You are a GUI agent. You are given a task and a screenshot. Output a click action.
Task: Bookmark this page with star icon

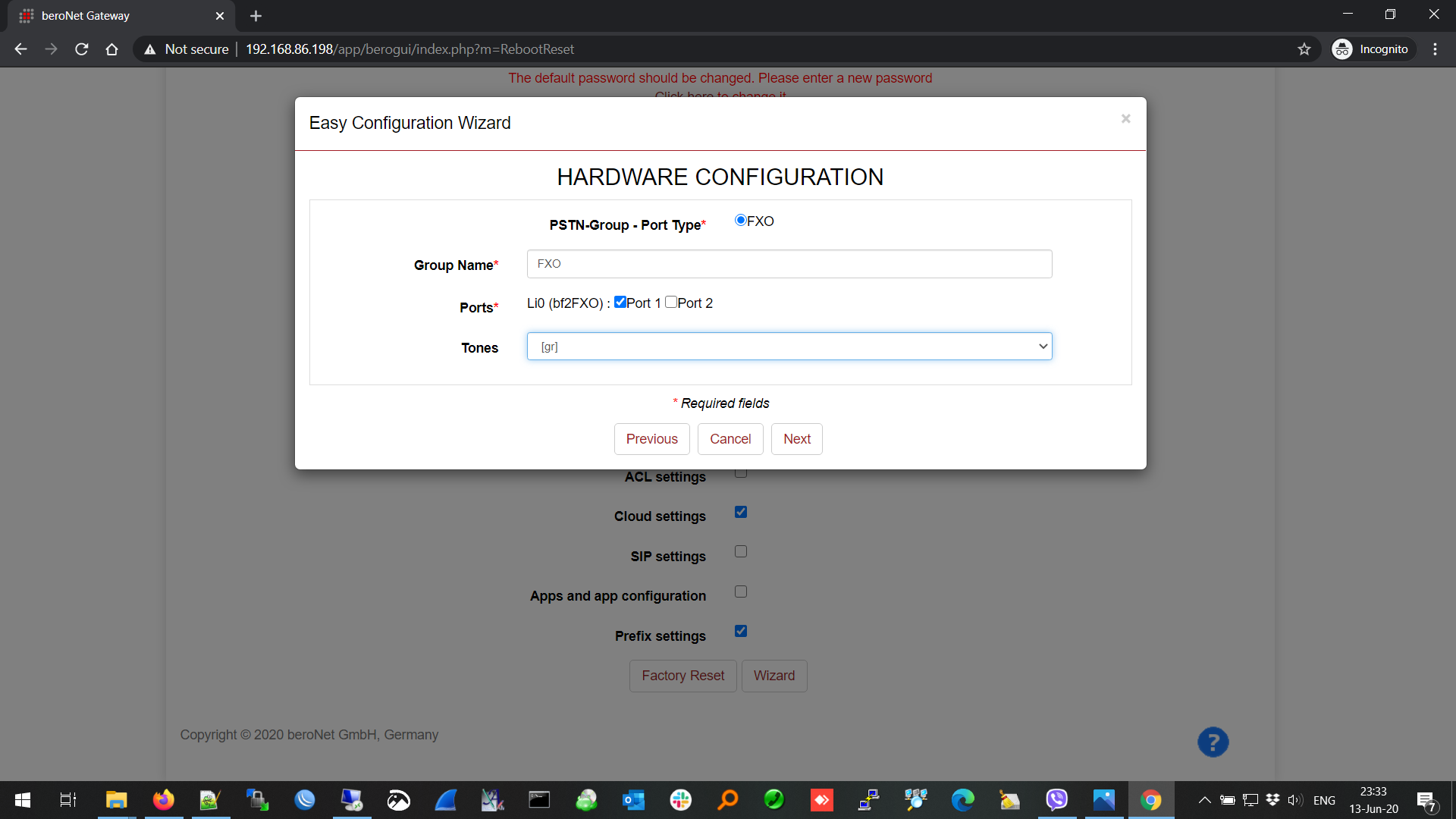[x=1304, y=49]
